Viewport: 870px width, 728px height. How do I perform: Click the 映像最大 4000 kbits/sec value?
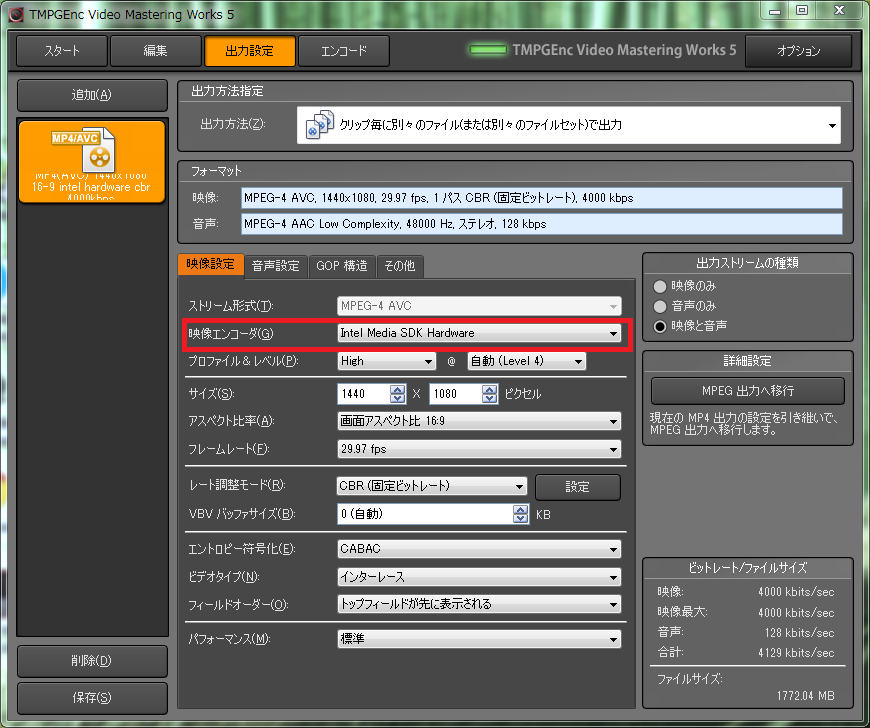(796, 613)
